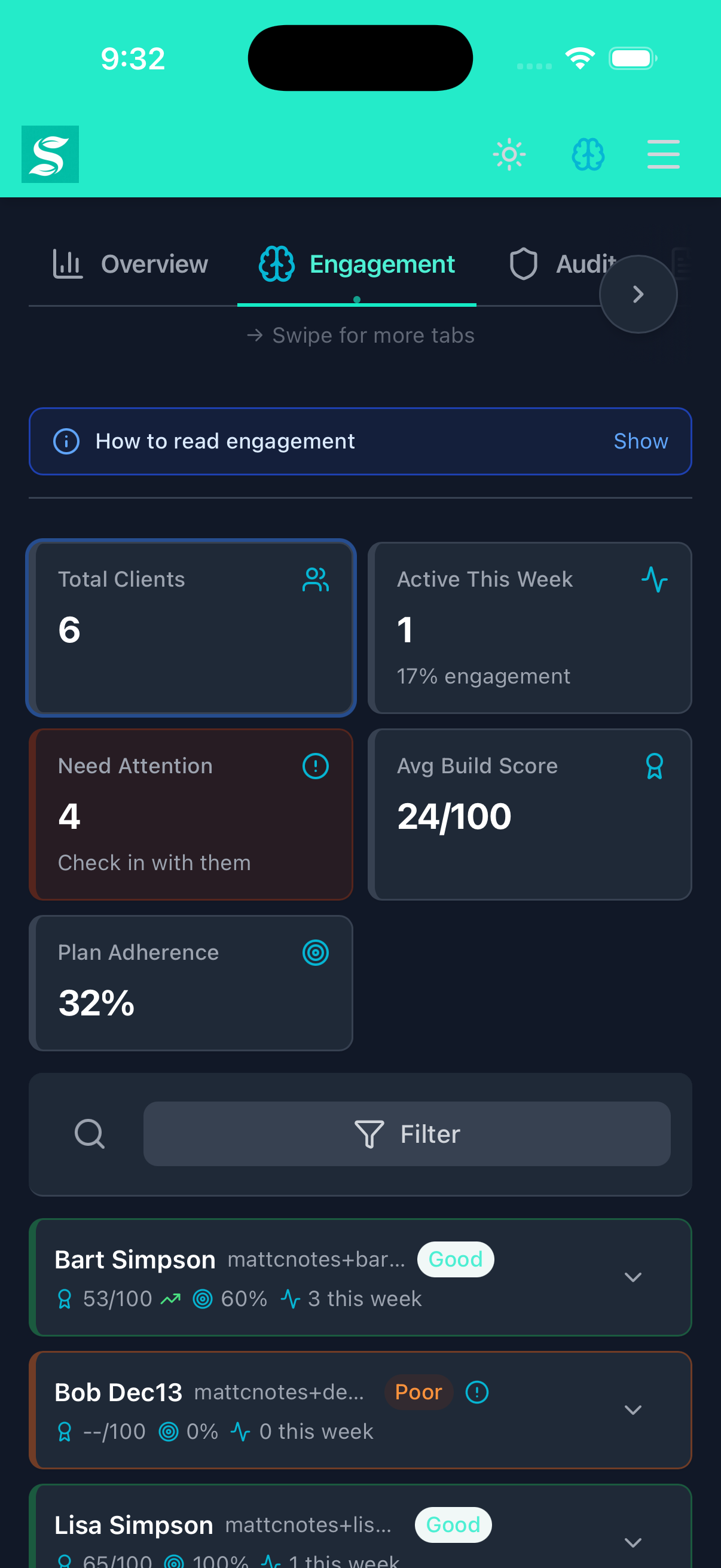The height and width of the screenshot is (1568, 721).
Task: Expand the Bart Simpson client card
Action: tap(633, 1277)
